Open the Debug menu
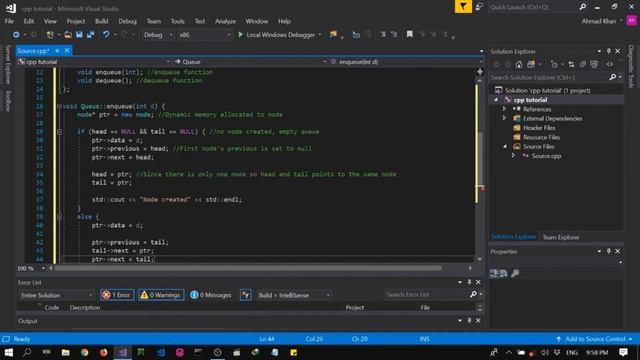Screen dimensions: 640x360 (x=127, y=21)
